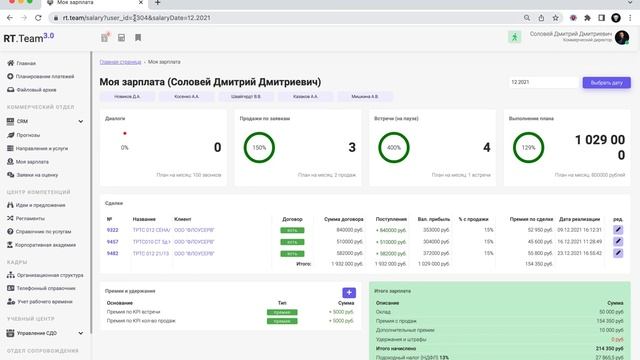Open deal number 9482 link
The image size is (640, 360).
[112, 253]
